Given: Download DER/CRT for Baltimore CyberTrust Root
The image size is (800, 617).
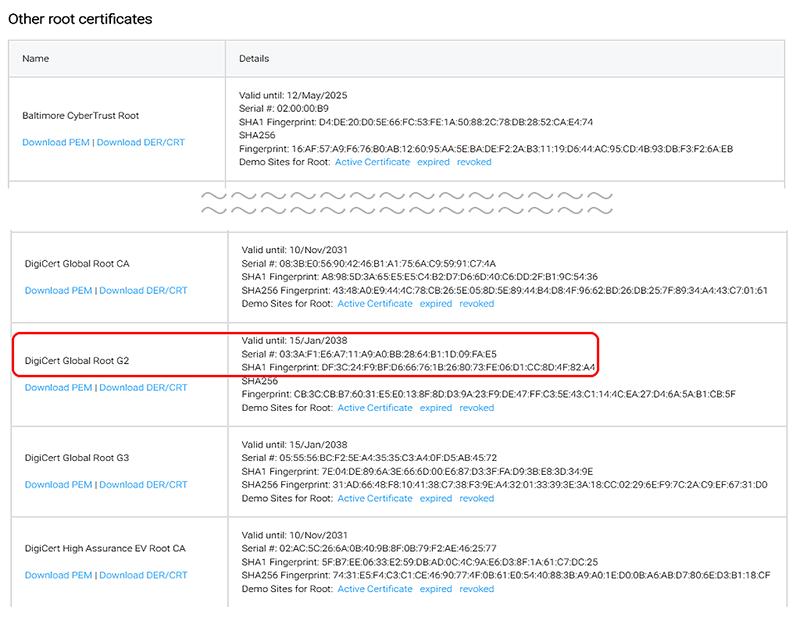Looking at the screenshot, I should tap(141, 142).
